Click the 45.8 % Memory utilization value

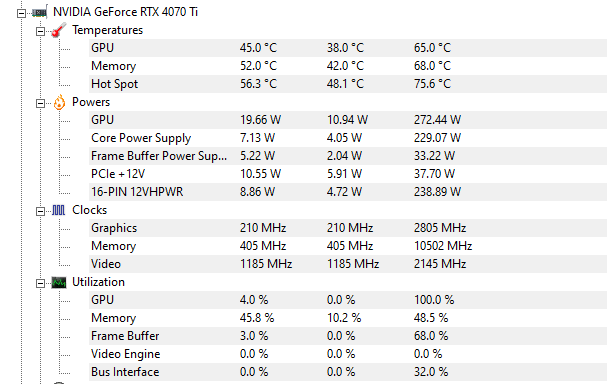257,318
